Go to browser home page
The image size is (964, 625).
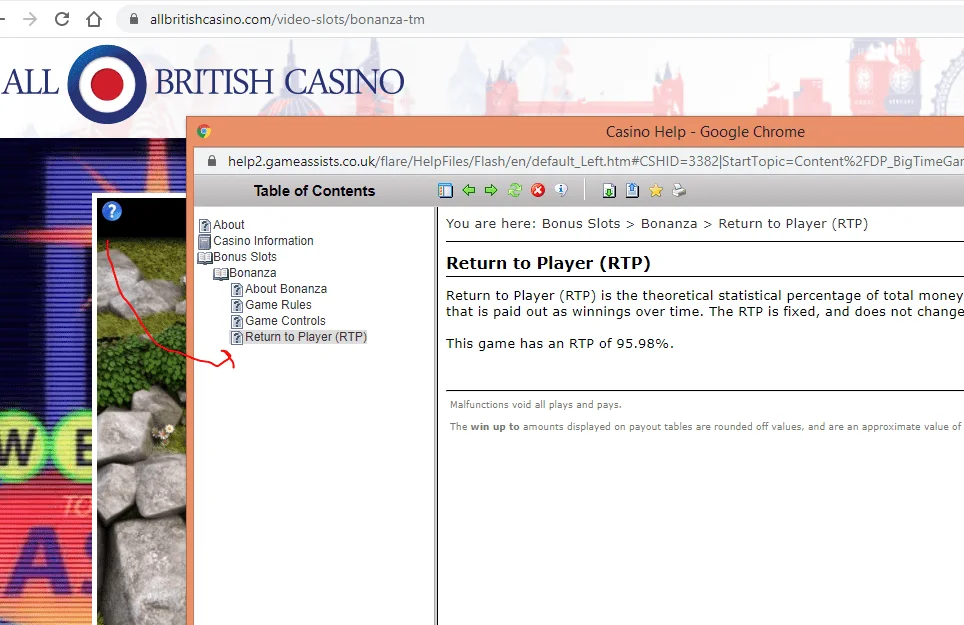click(x=94, y=19)
